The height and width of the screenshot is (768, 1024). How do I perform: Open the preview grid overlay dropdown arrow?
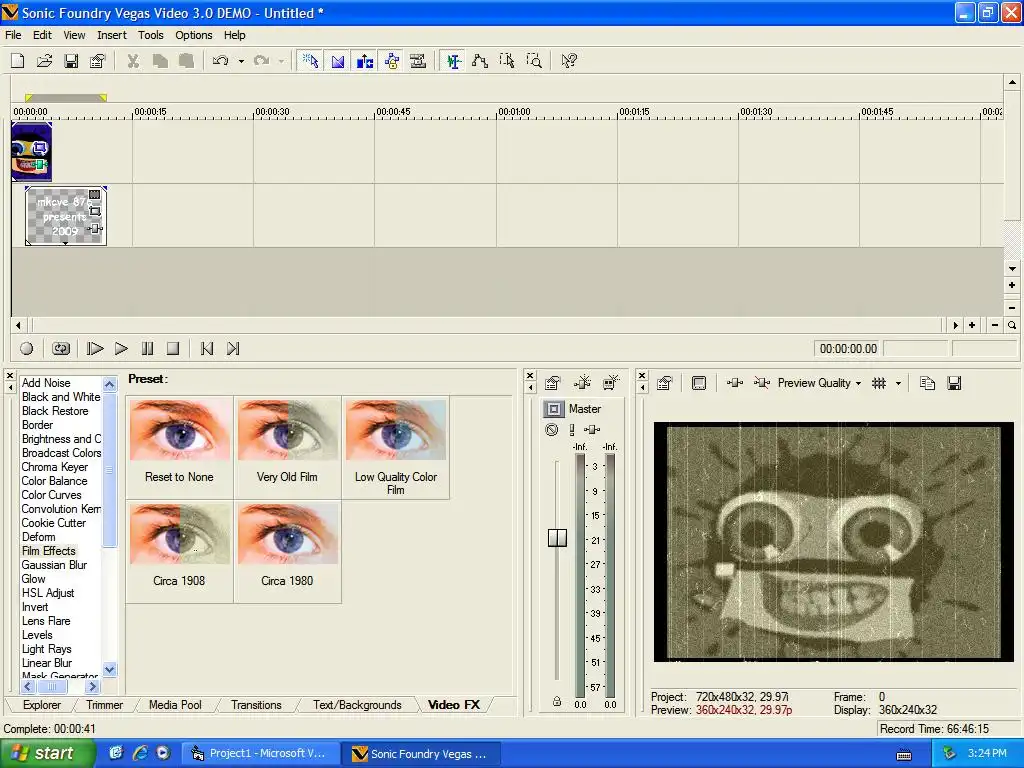[x=898, y=383]
